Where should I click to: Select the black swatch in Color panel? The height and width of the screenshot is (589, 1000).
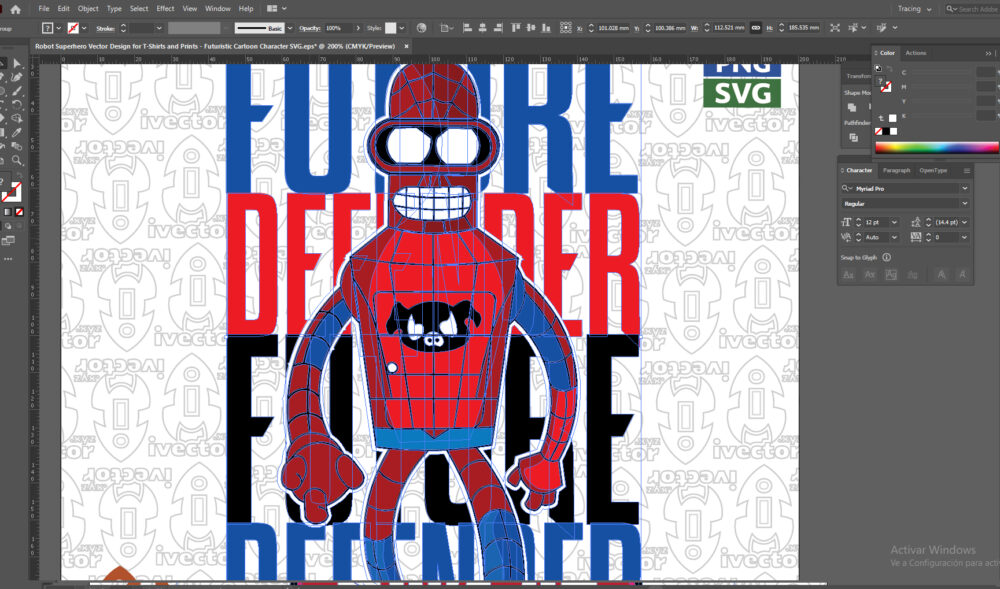[x=886, y=131]
